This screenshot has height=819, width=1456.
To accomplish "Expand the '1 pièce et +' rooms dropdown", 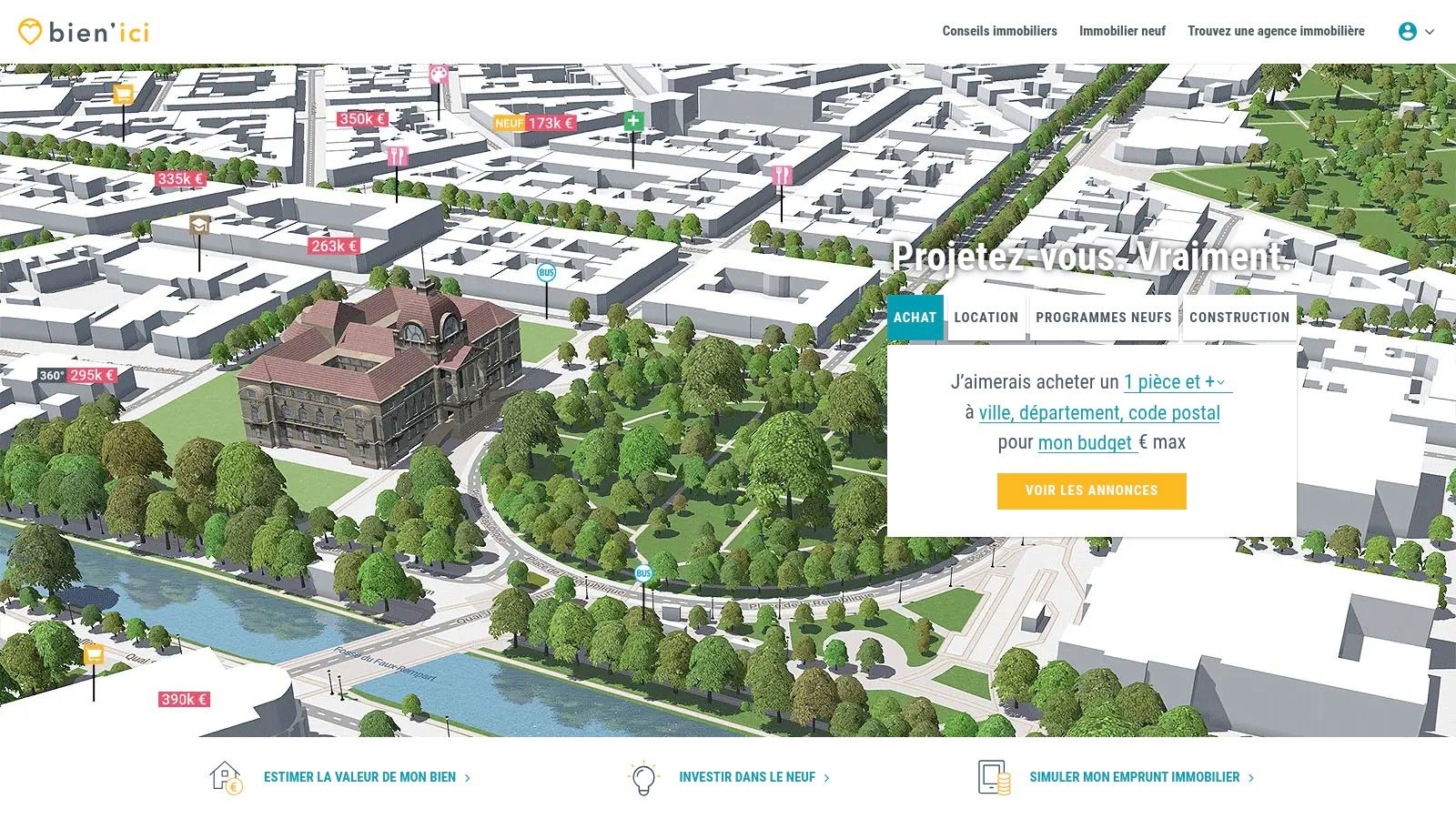I will (x=1178, y=382).
